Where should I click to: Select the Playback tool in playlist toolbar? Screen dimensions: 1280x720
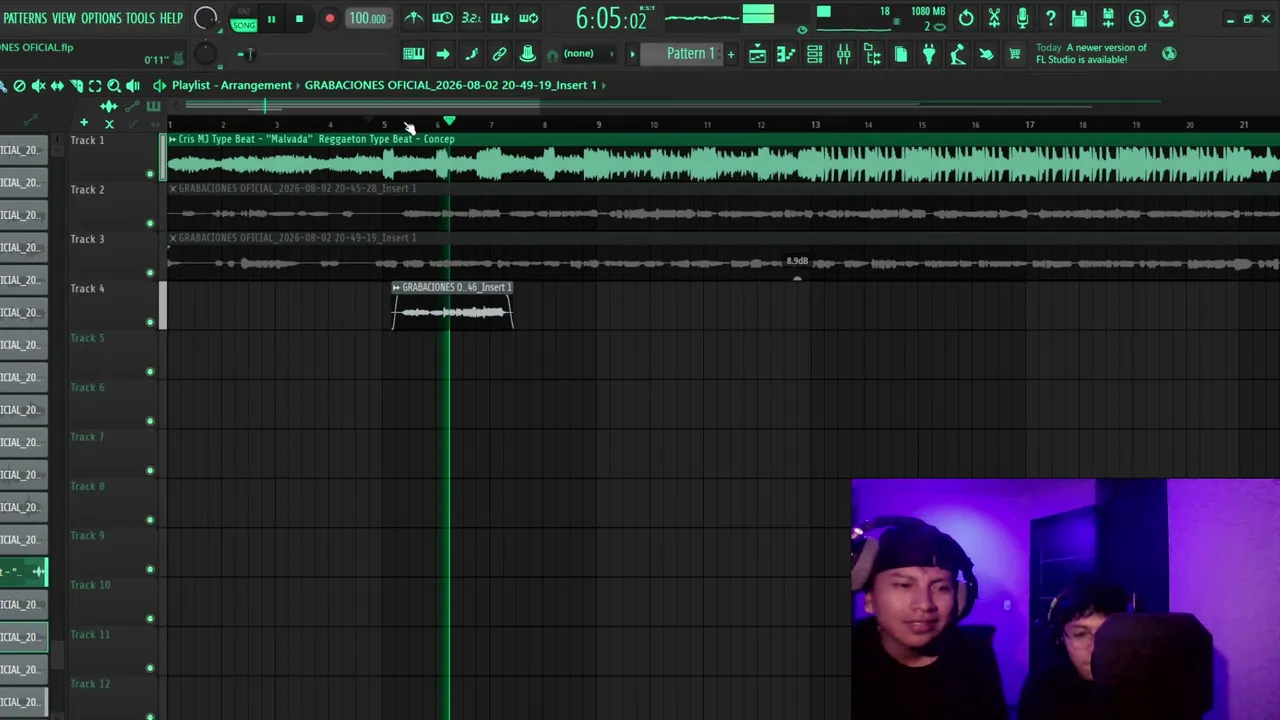pyautogui.click(x=133, y=86)
